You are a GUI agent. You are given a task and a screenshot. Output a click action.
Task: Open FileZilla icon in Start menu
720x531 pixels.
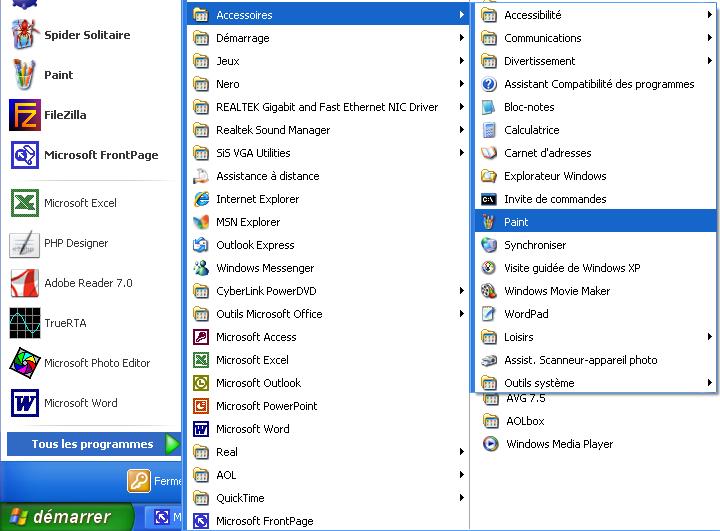(x=25, y=115)
